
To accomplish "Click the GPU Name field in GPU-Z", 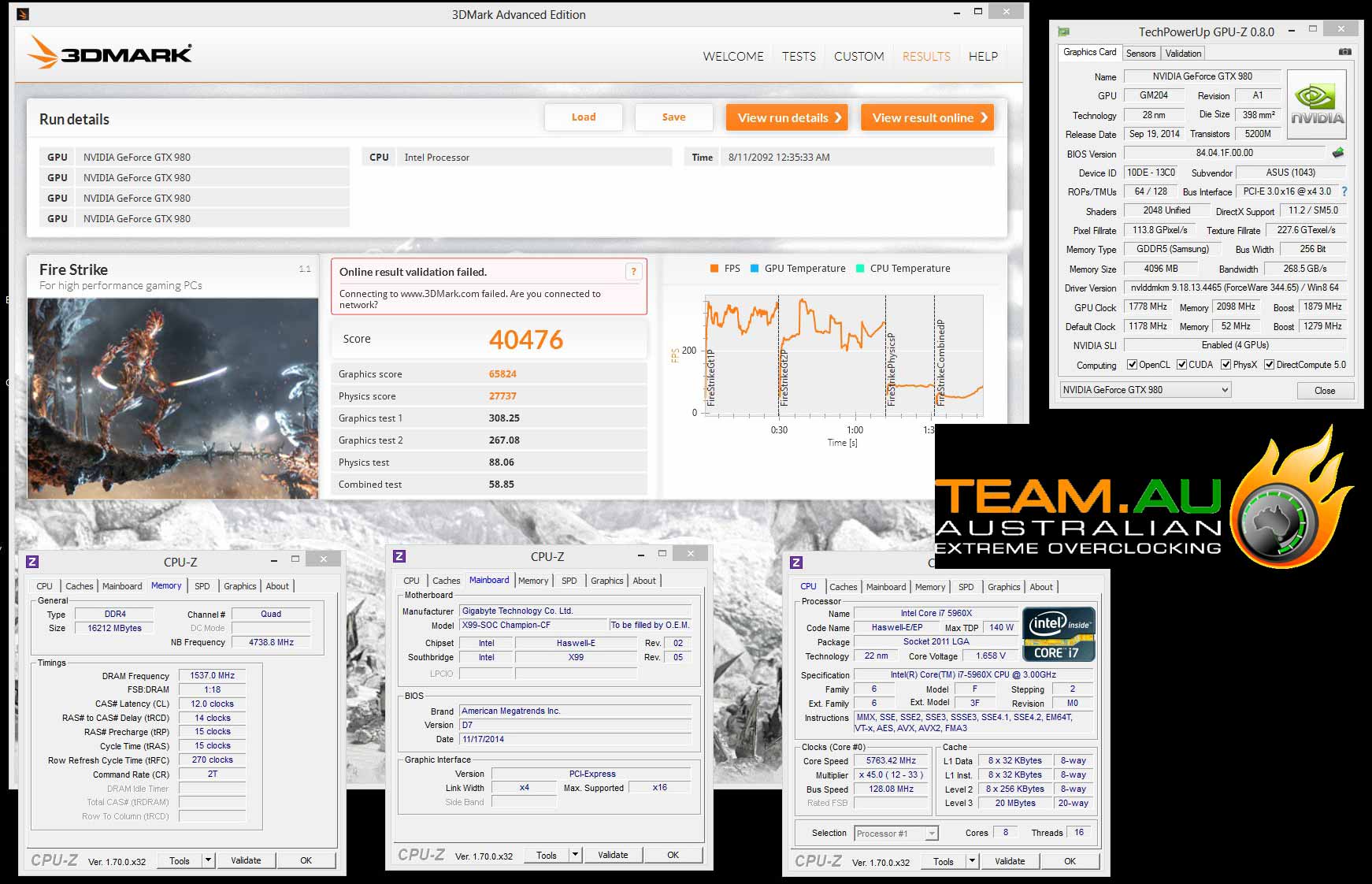I will pyautogui.click(x=1202, y=76).
